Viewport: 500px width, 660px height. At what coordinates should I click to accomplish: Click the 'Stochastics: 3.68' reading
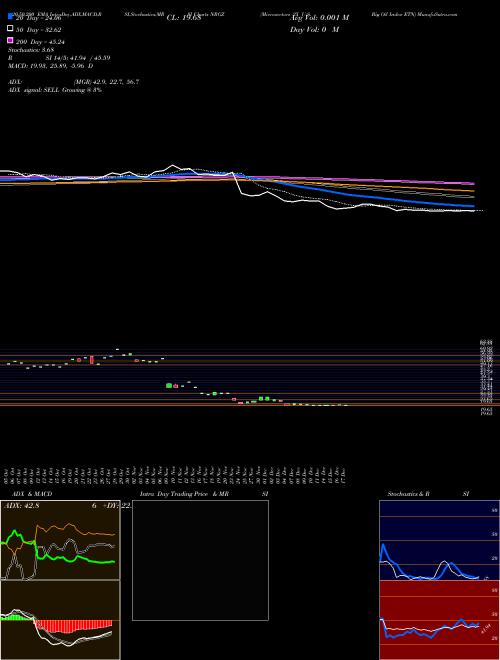coord(31,50)
